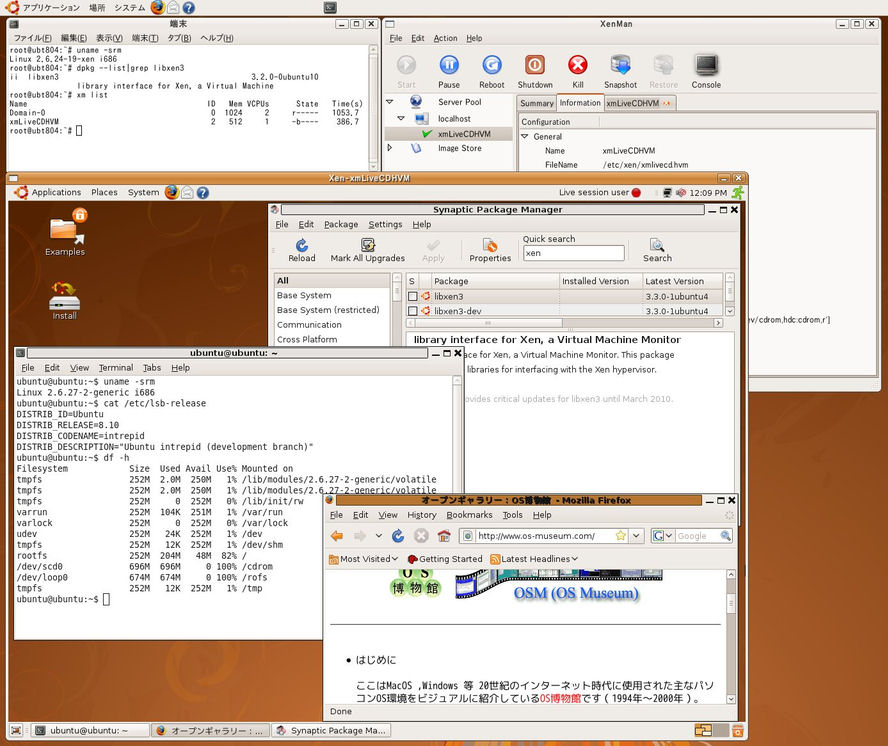Open the trash icon in guest taskbar
888x746 pixels.
(737, 731)
